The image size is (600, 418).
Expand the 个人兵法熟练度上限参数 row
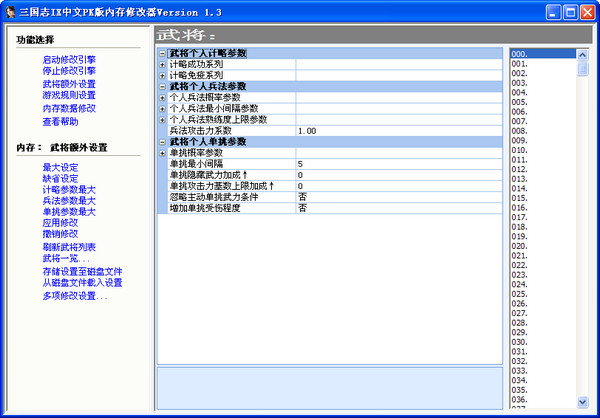click(162, 120)
